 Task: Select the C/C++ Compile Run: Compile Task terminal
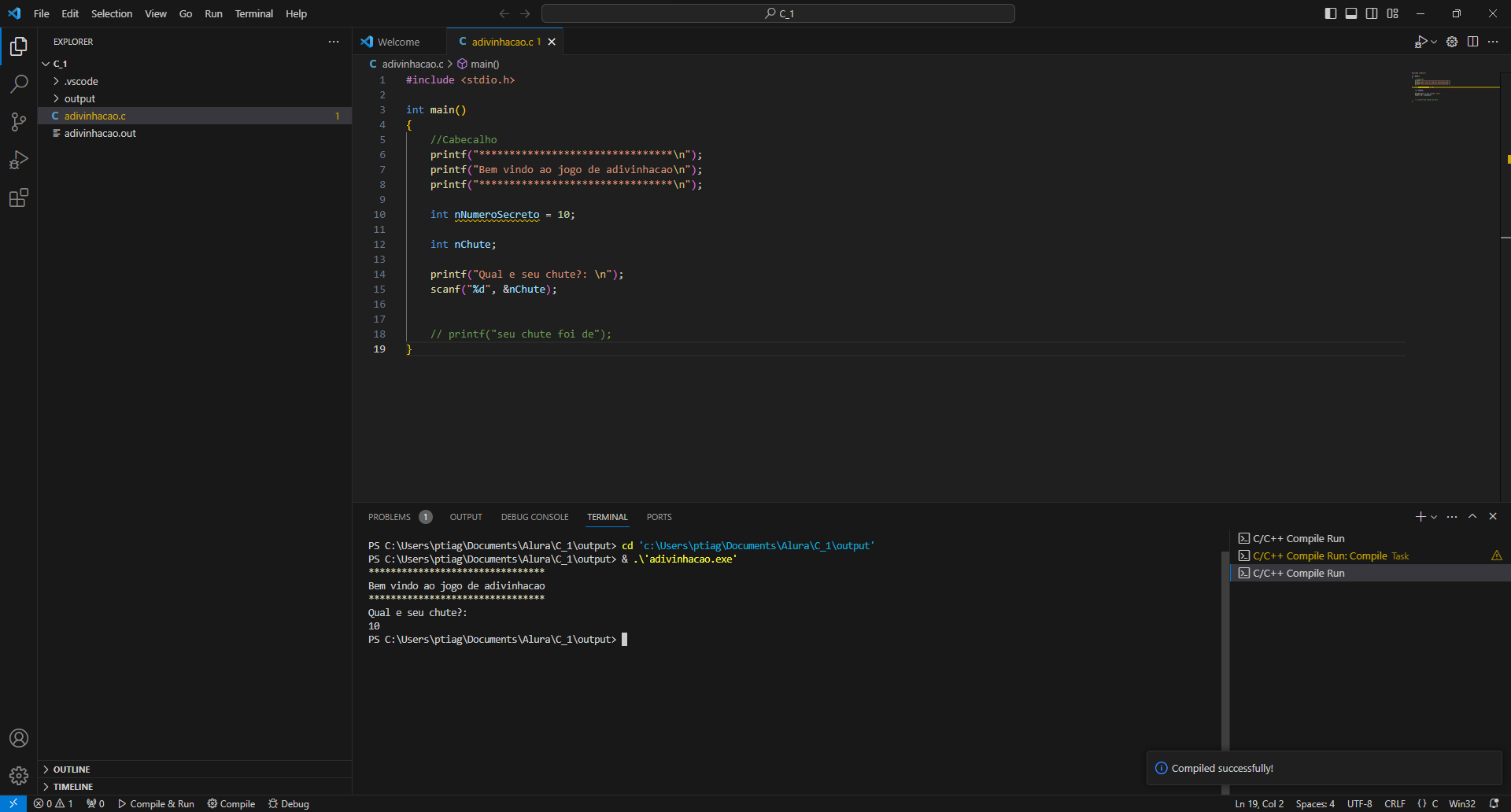(1369, 555)
